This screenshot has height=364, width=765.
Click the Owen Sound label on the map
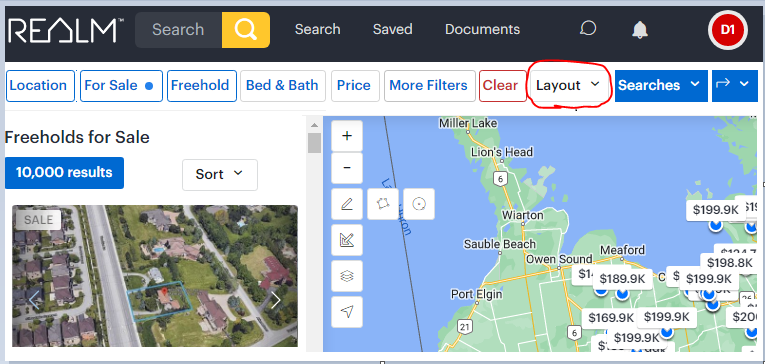[559, 259]
